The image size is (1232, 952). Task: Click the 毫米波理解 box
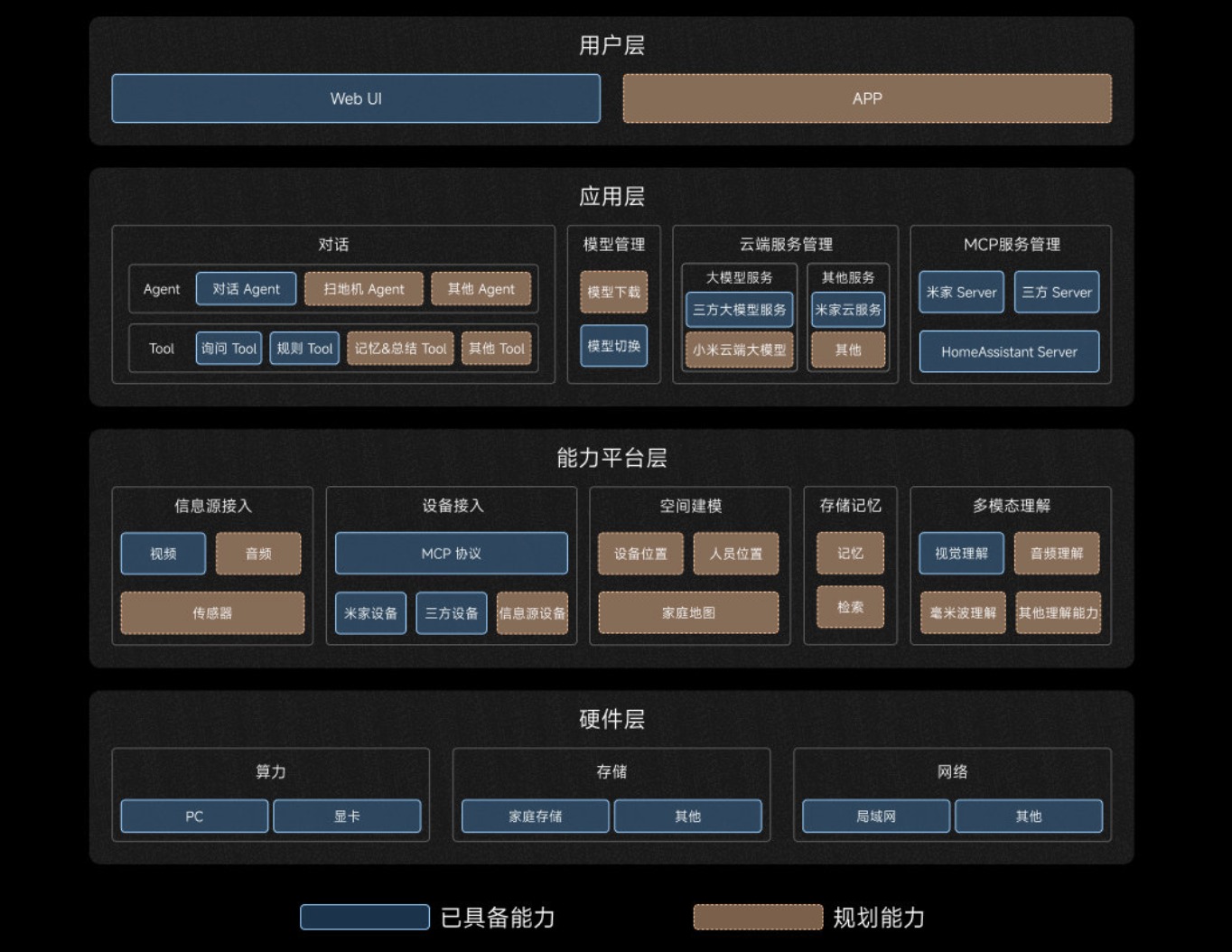point(963,613)
